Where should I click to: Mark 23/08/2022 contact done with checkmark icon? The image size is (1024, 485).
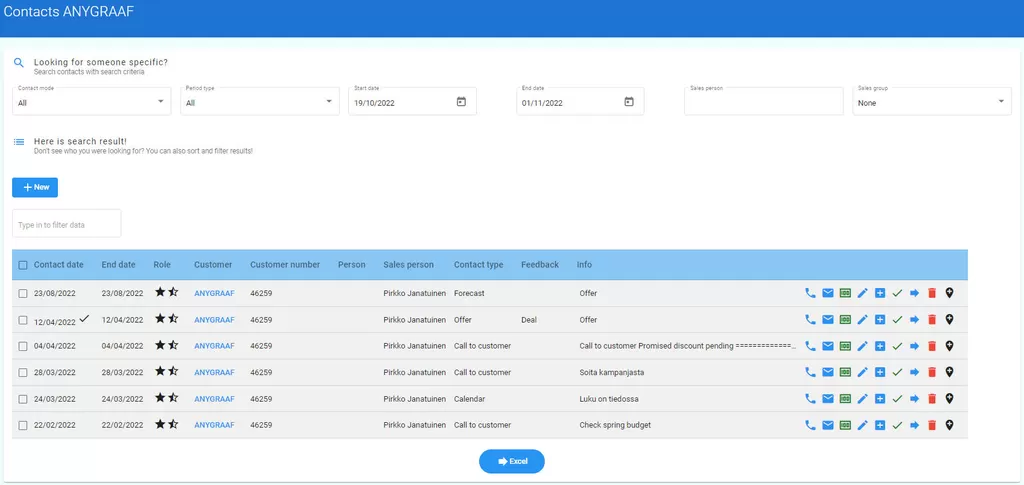click(x=897, y=293)
